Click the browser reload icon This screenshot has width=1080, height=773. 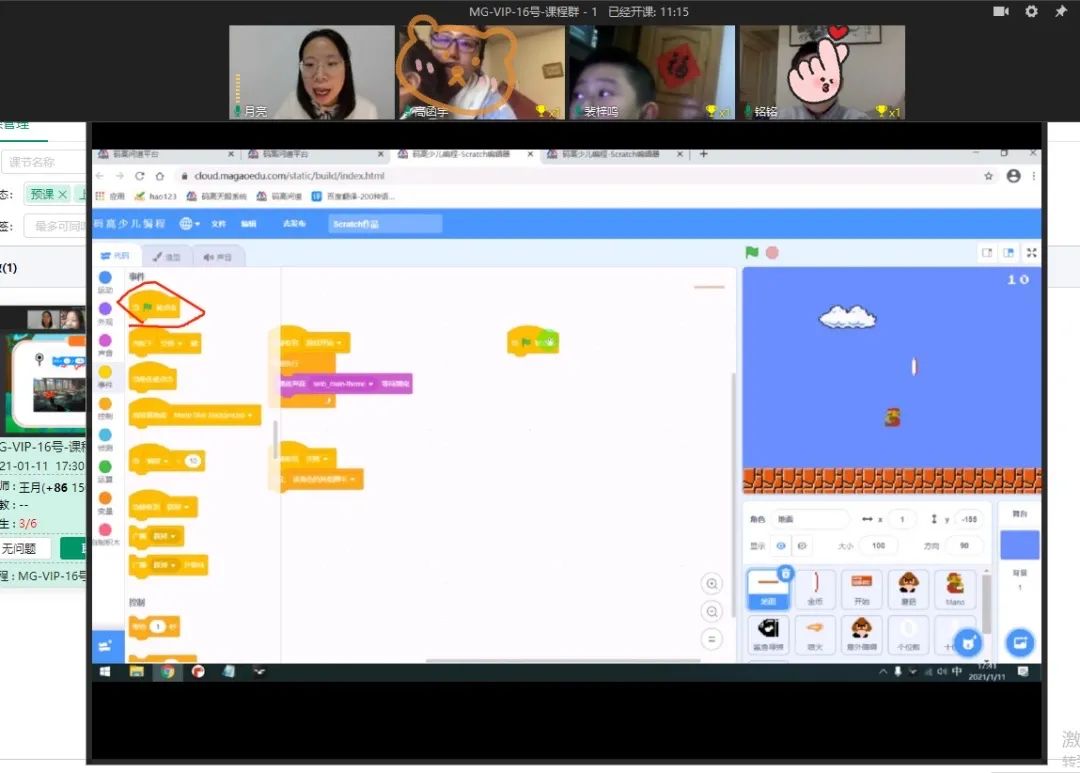[x=140, y=176]
